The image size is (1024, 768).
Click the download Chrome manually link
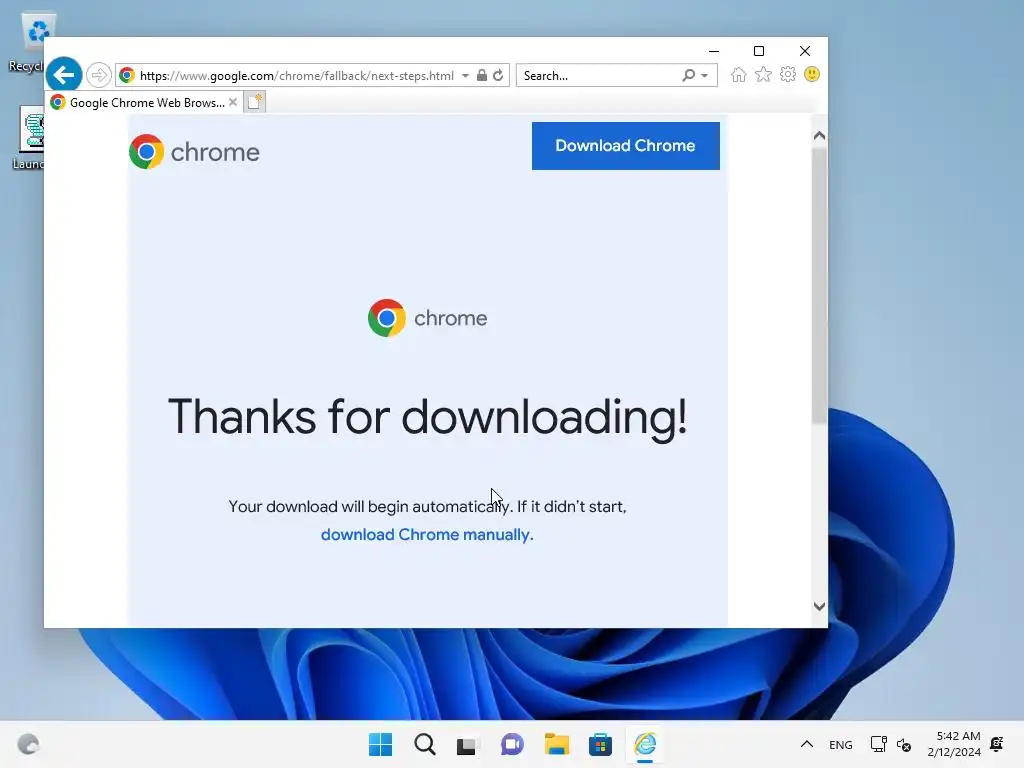click(x=427, y=535)
